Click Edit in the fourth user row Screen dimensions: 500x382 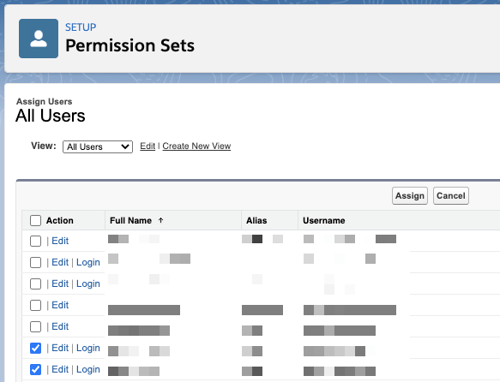pos(60,305)
